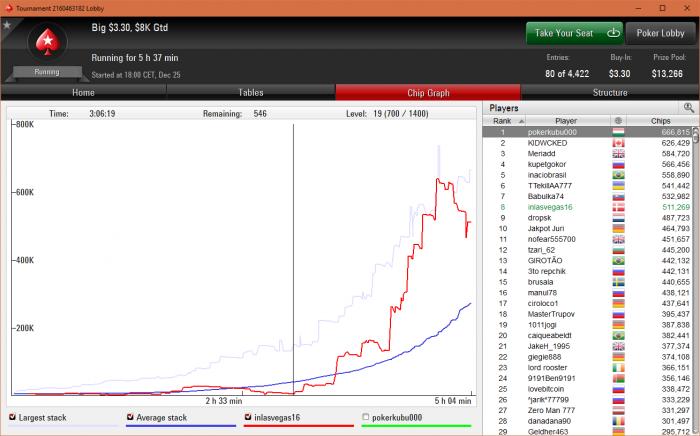Click the favorite star icon in corner
The image size is (700, 436).
point(7,25)
